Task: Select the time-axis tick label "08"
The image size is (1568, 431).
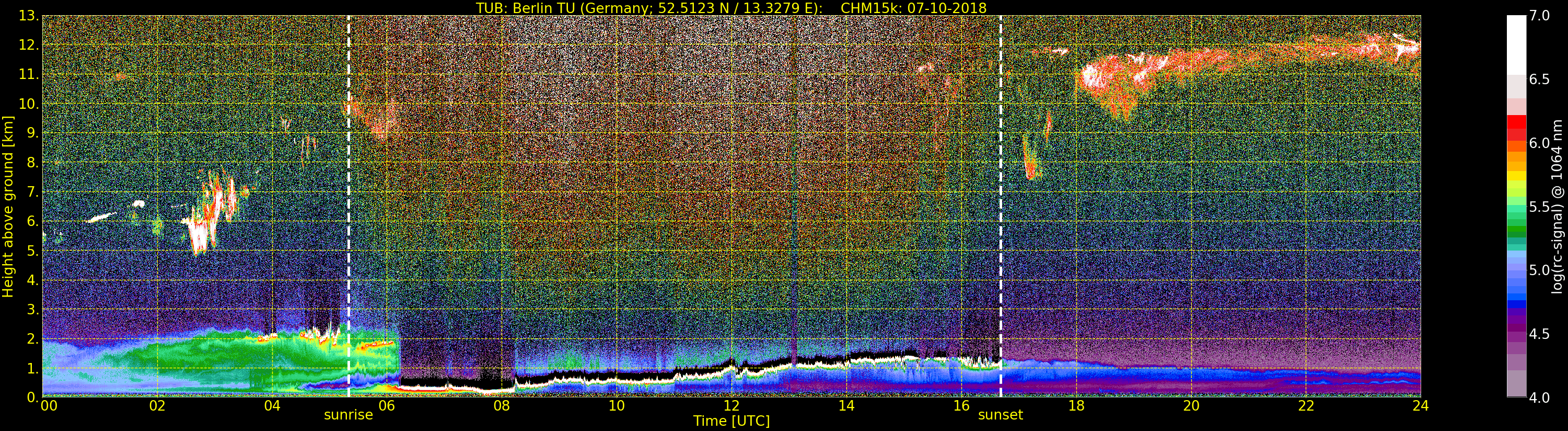Action: (x=502, y=405)
